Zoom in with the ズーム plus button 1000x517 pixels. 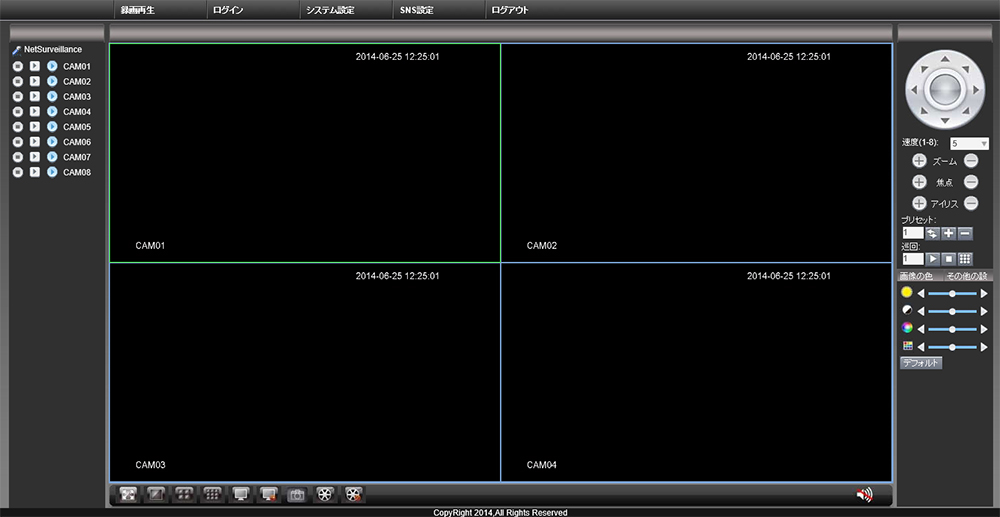click(x=919, y=161)
